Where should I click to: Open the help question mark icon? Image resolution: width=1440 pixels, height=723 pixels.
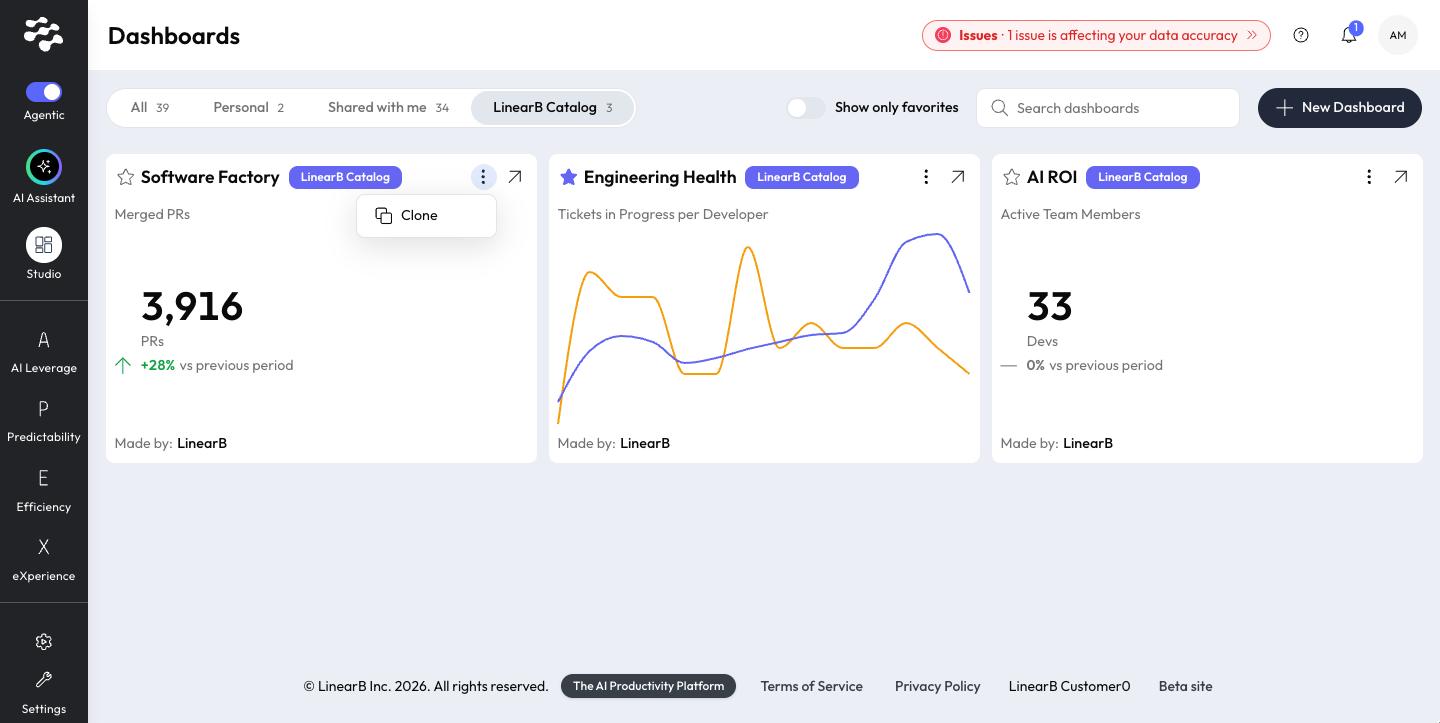click(x=1301, y=35)
